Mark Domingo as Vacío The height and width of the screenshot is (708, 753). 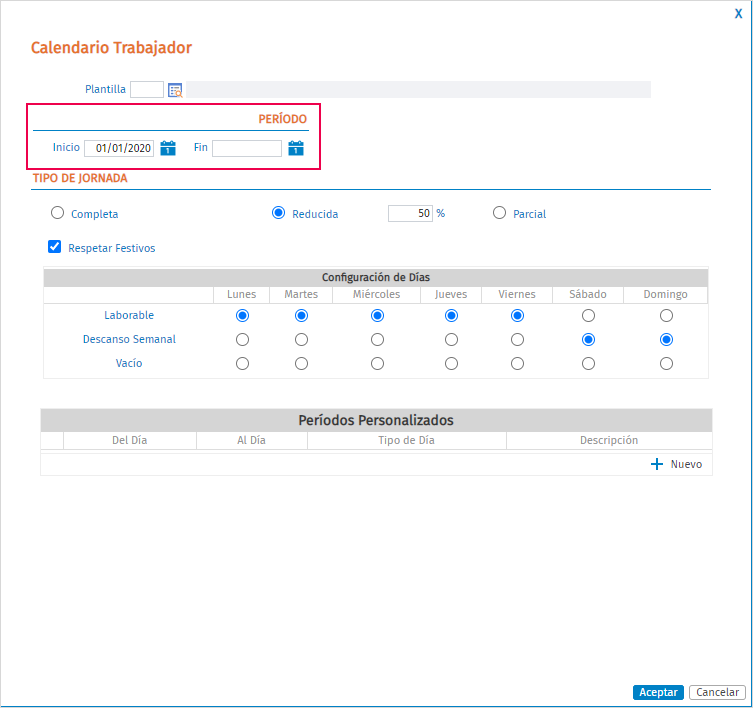[x=666, y=364]
